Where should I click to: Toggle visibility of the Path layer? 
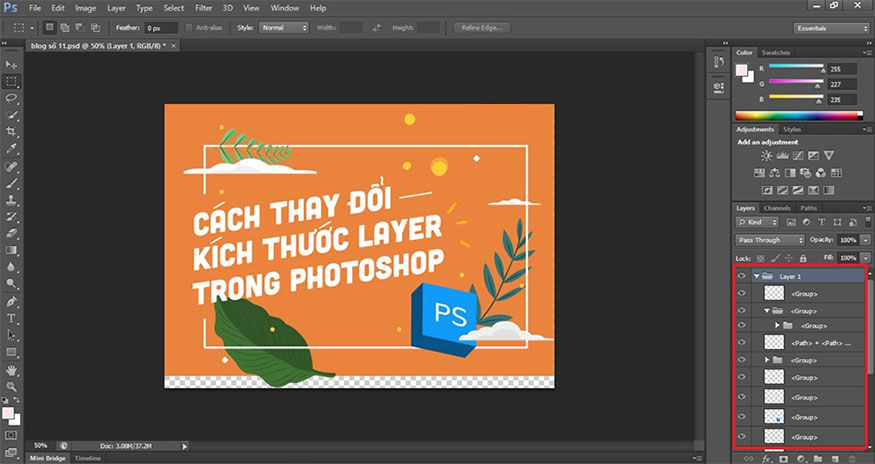pyautogui.click(x=741, y=342)
